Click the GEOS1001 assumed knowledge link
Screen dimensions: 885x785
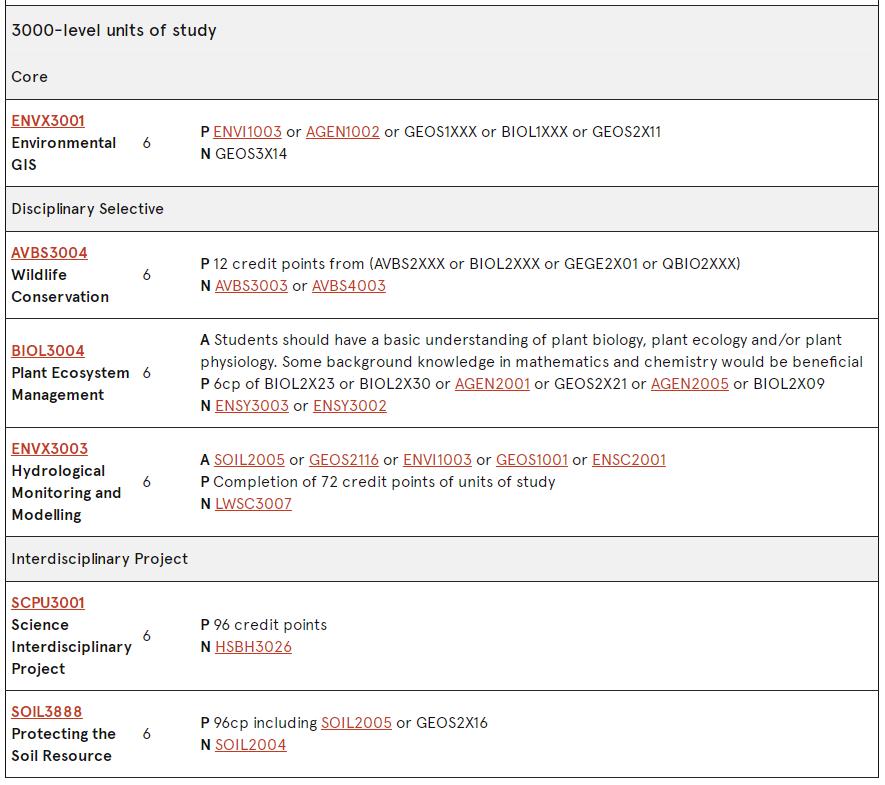[532, 460]
